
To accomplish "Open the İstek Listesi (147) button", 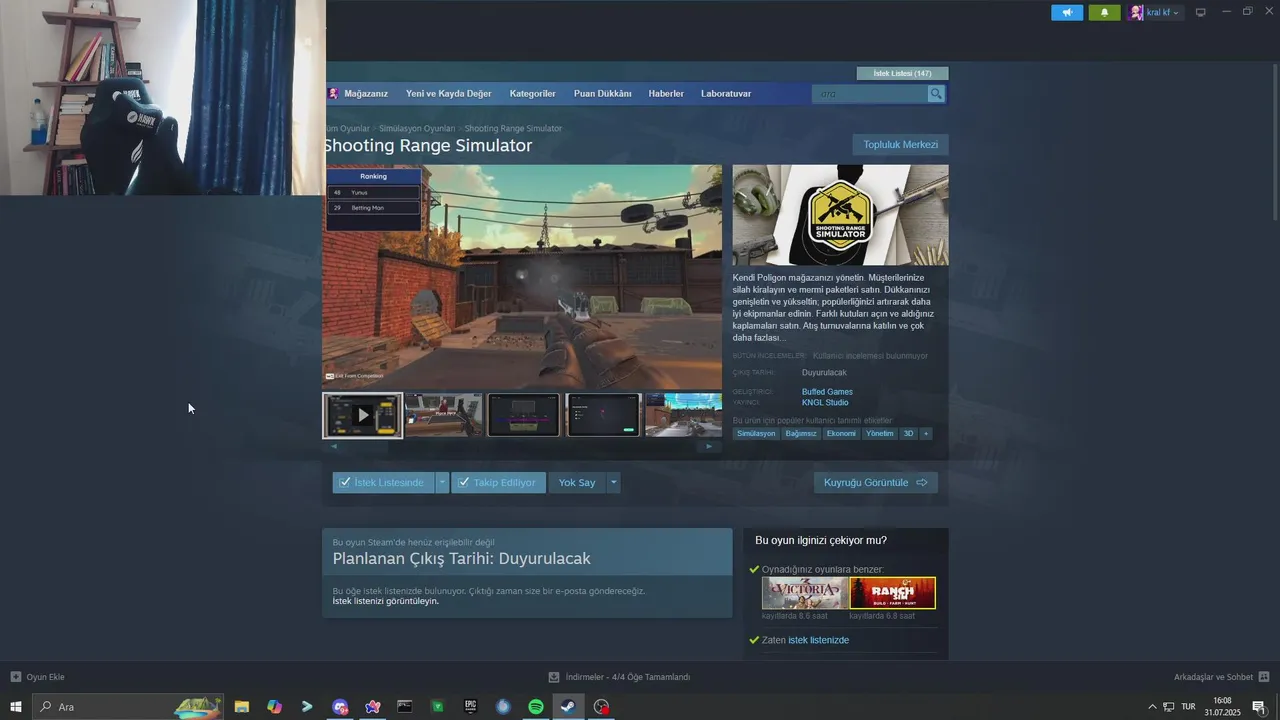I will click(x=902, y=73).
